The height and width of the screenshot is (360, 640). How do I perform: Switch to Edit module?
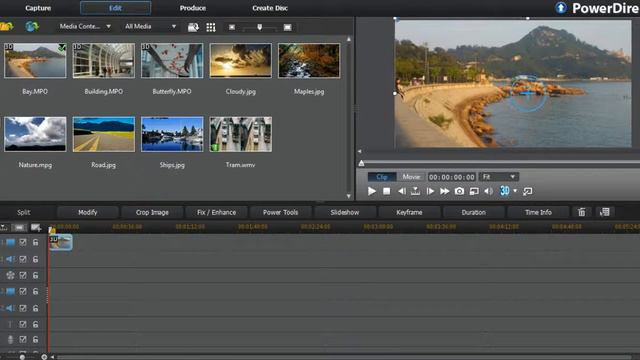pos(116,8)
